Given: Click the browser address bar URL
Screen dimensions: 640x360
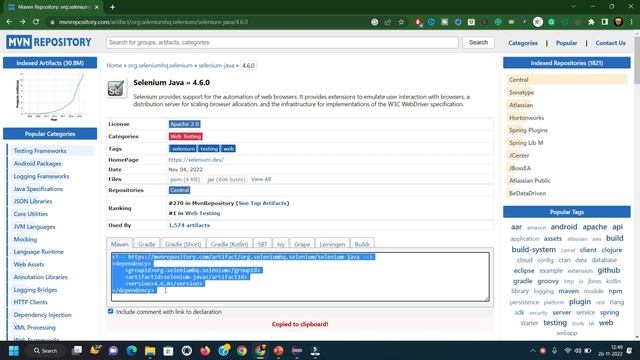Looking at the screenshot, I should (x=153, y=22).
